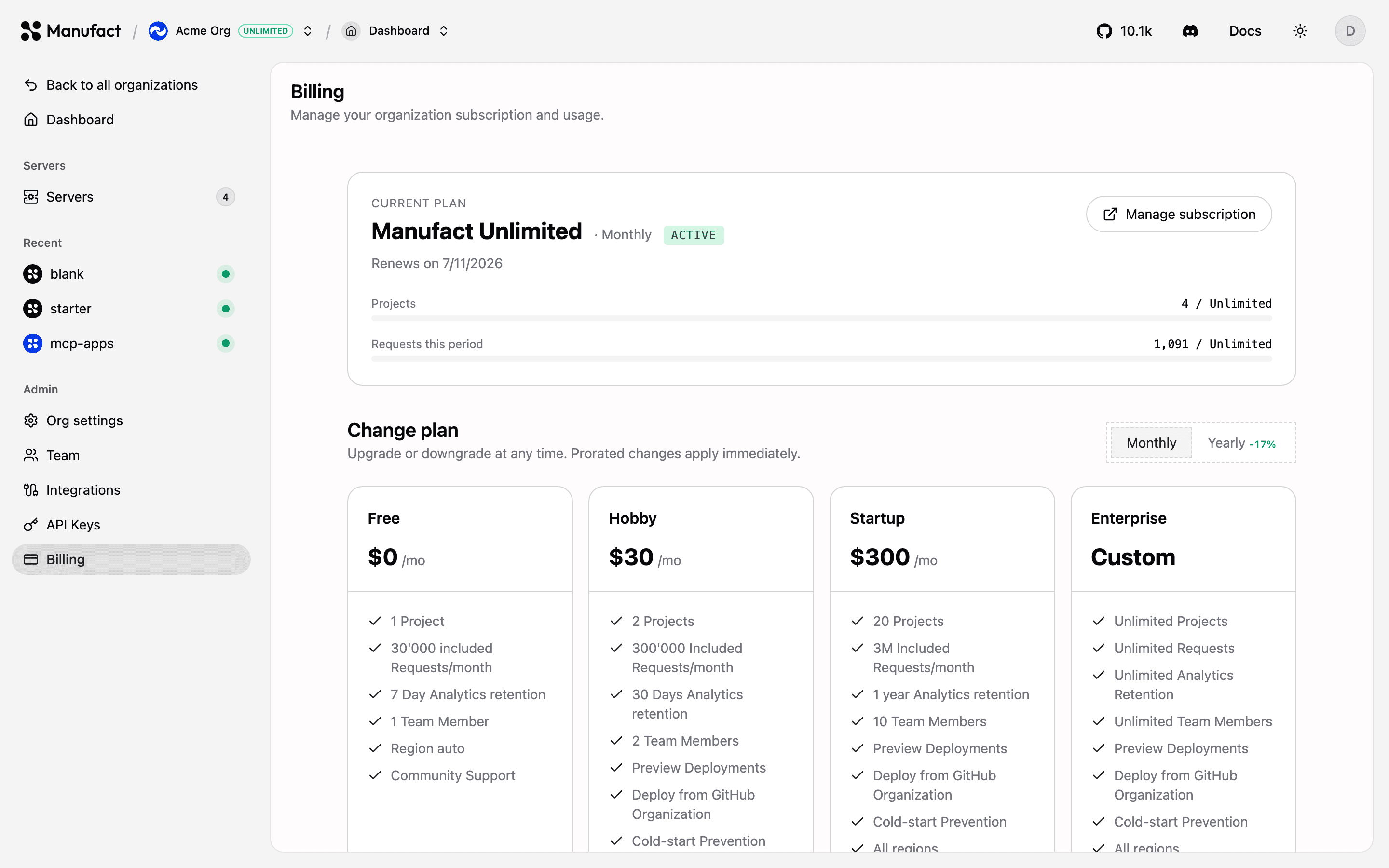Open recent project blank

click(131, 274)
